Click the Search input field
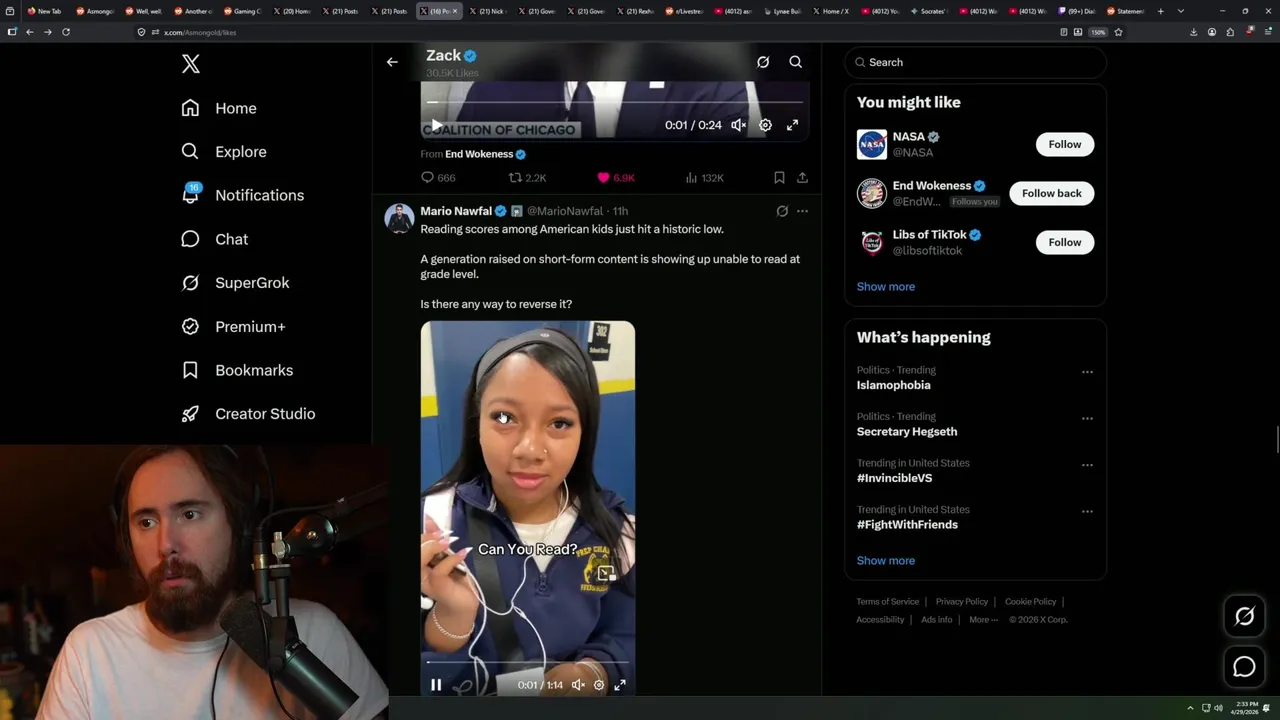The image size is (1280, 720). coord(975,62)
